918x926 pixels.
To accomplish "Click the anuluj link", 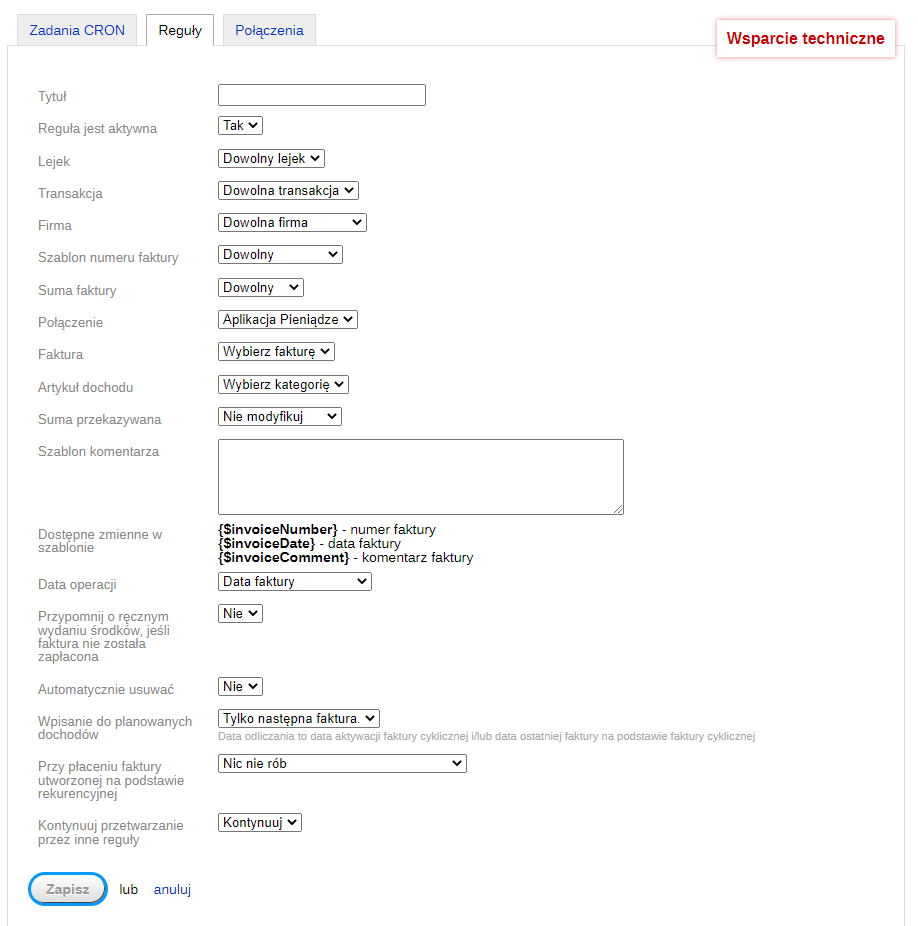I will (x=172, y=889).
